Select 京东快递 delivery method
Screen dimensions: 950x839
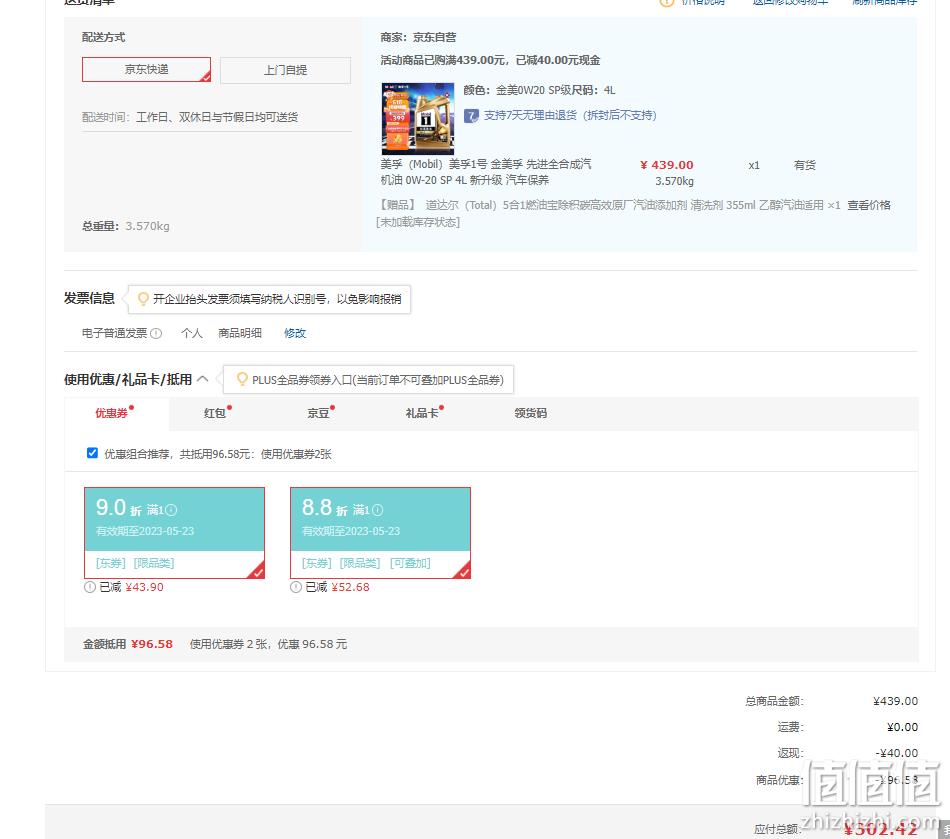point(146,70)
